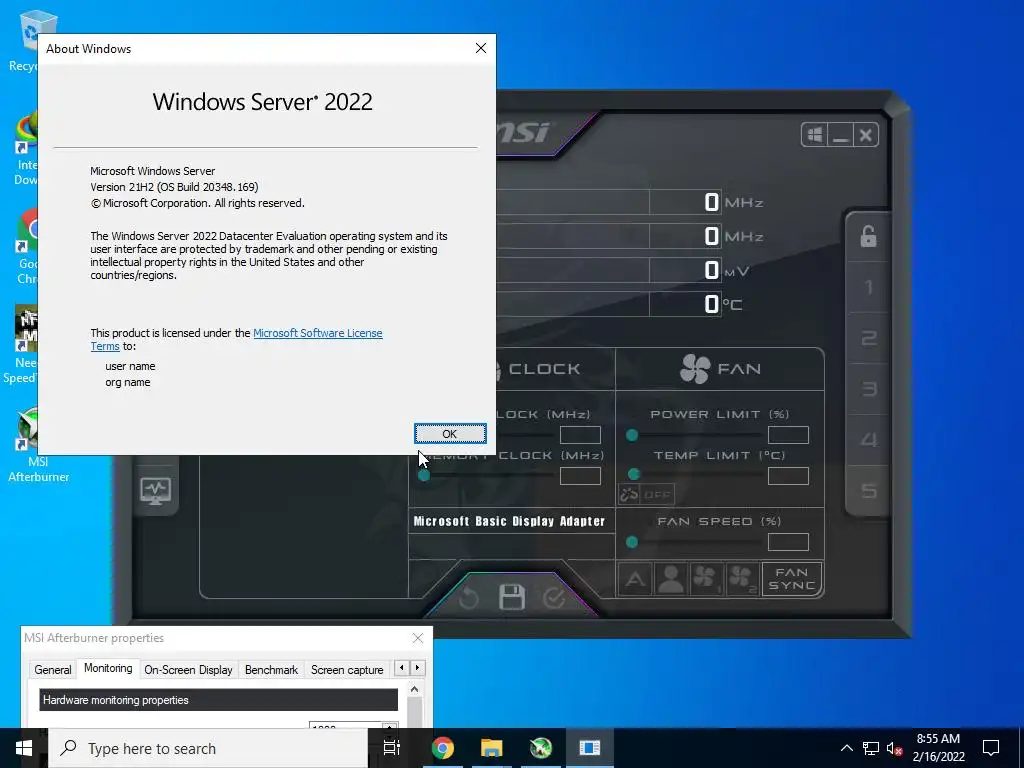Open the hardware monitor graph icon in Afterburner

pos(155,491)
